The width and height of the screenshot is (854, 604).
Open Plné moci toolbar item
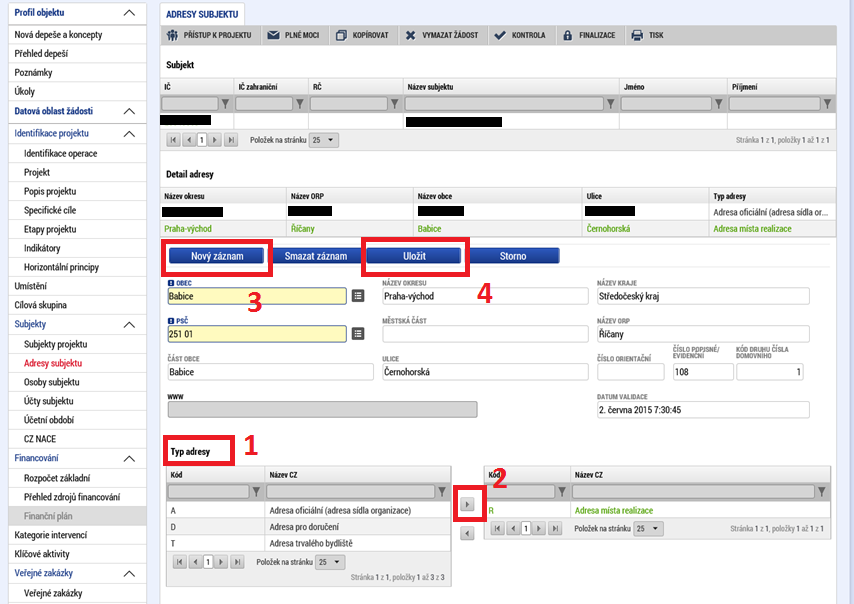(293, 35)
